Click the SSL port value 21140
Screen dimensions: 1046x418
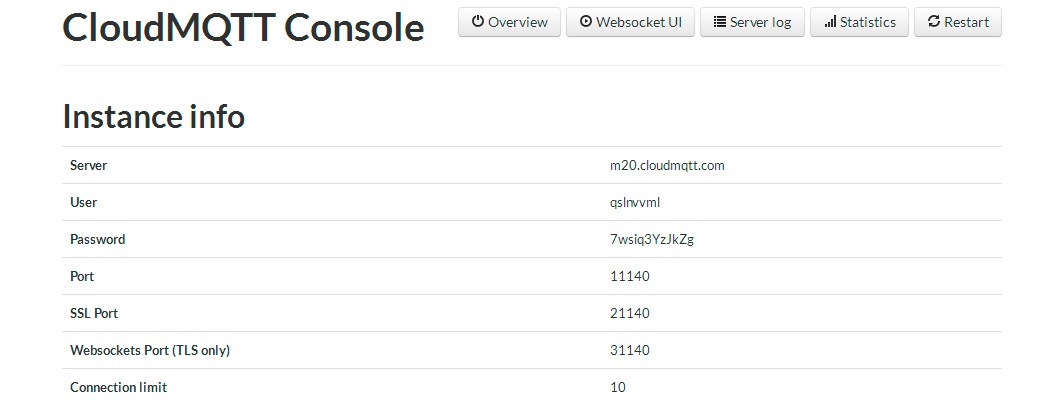pos(629,314)
